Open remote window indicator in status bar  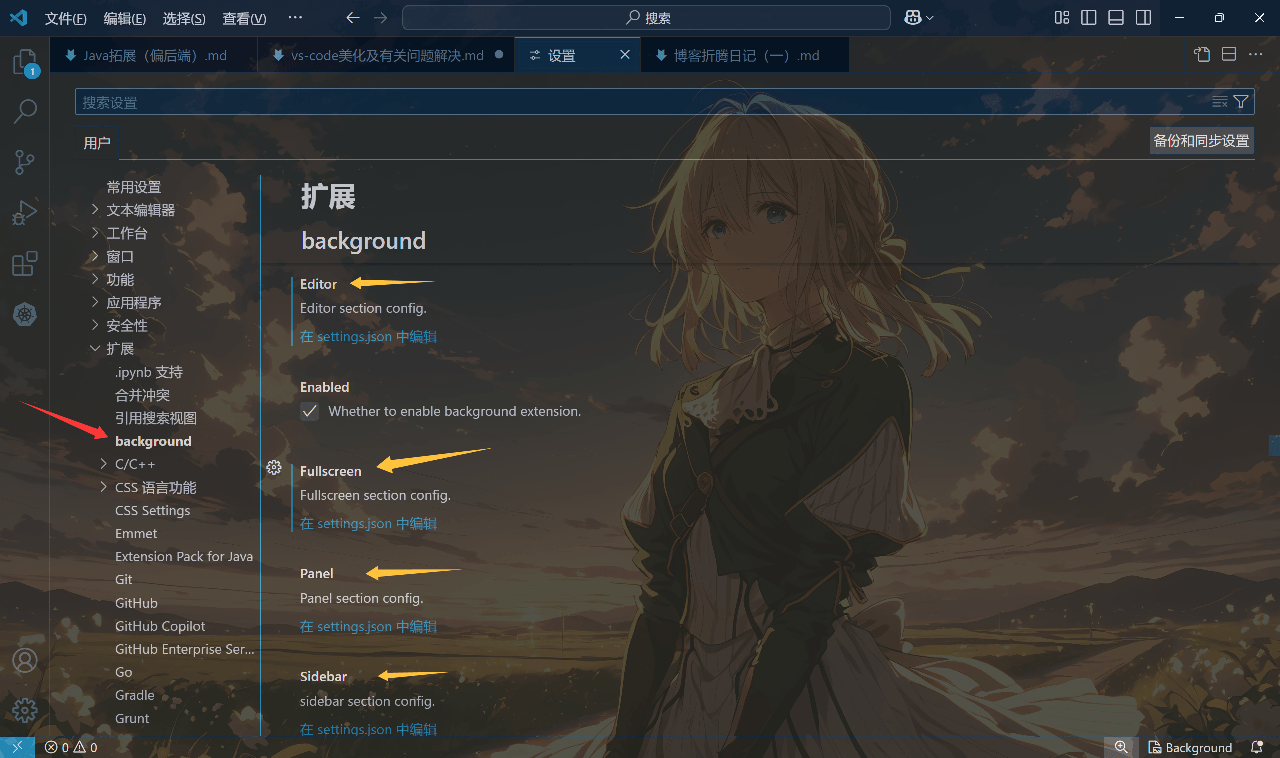17,747
